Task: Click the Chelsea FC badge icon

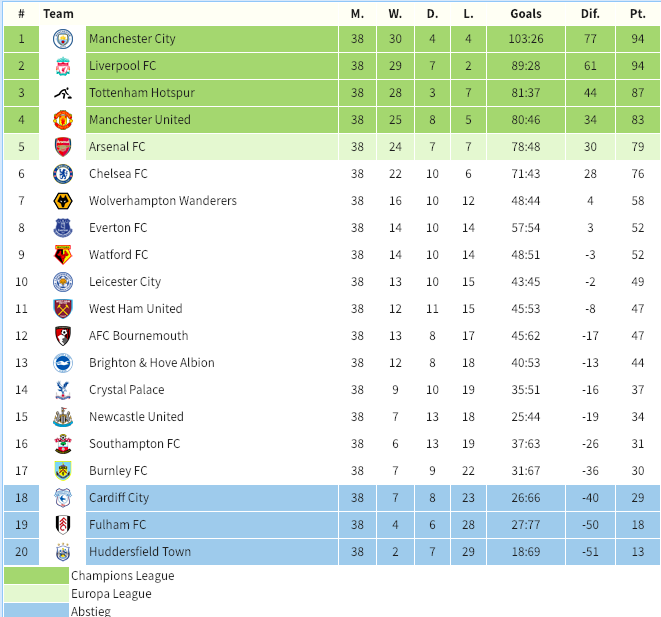Action: (63, 174)
